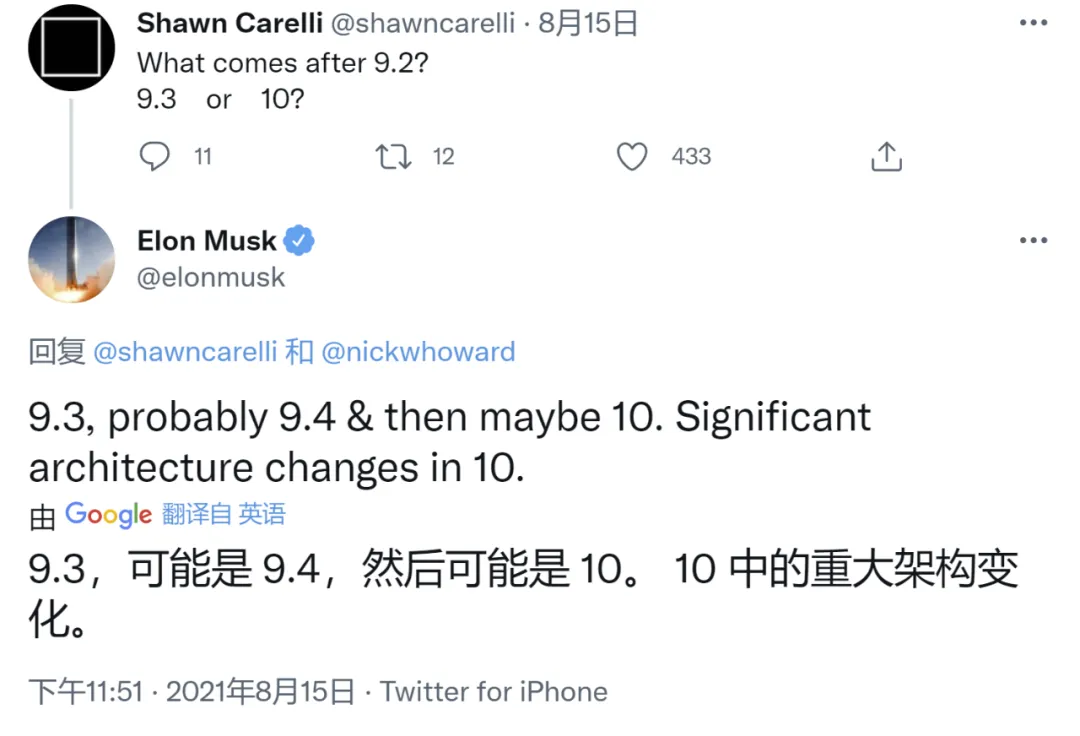Click the @shawncarelli handle in the tweet header
The width and height of the screenshot is (1080, 736).
(x=423, y=23)
